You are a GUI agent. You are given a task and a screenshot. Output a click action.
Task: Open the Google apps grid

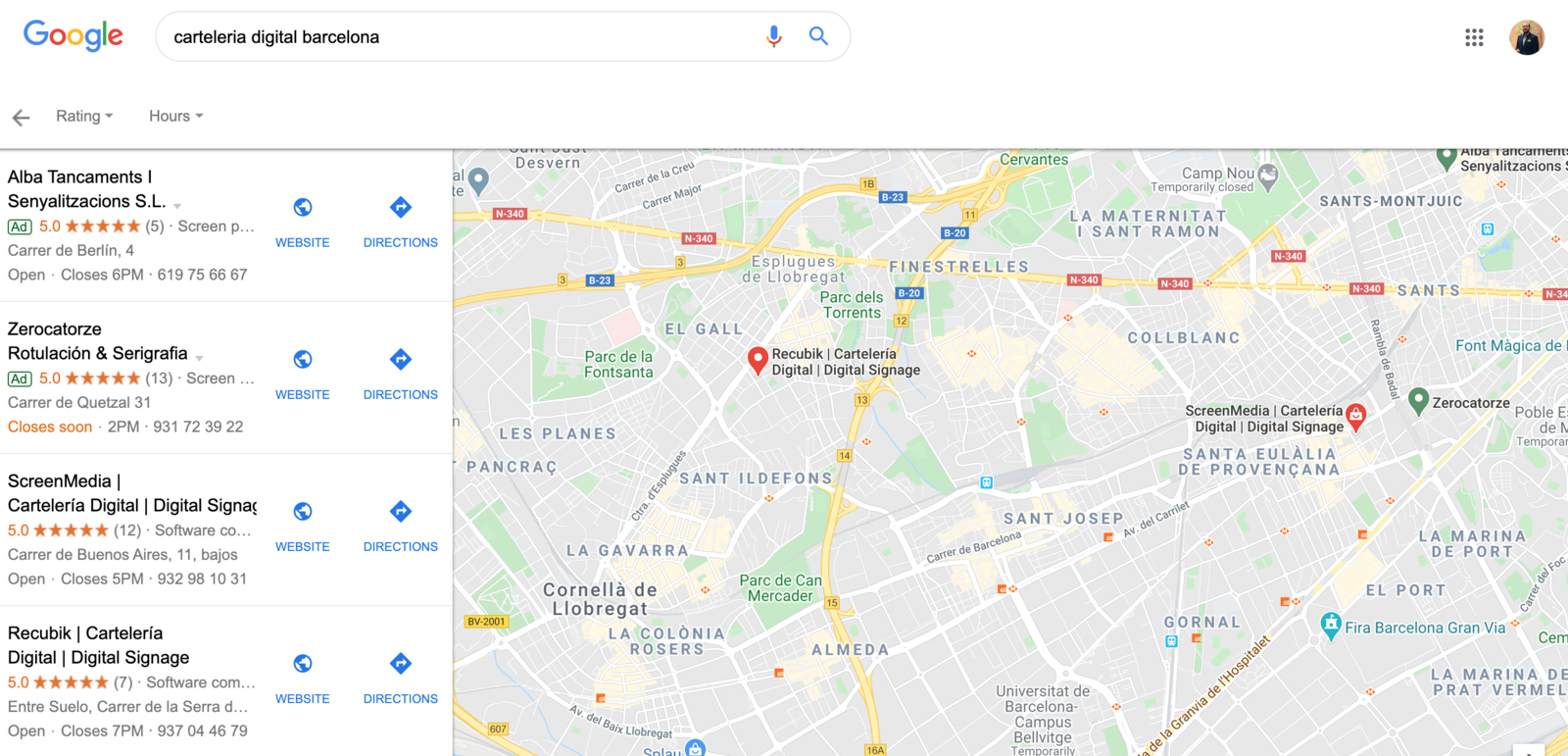[1474, 37]
